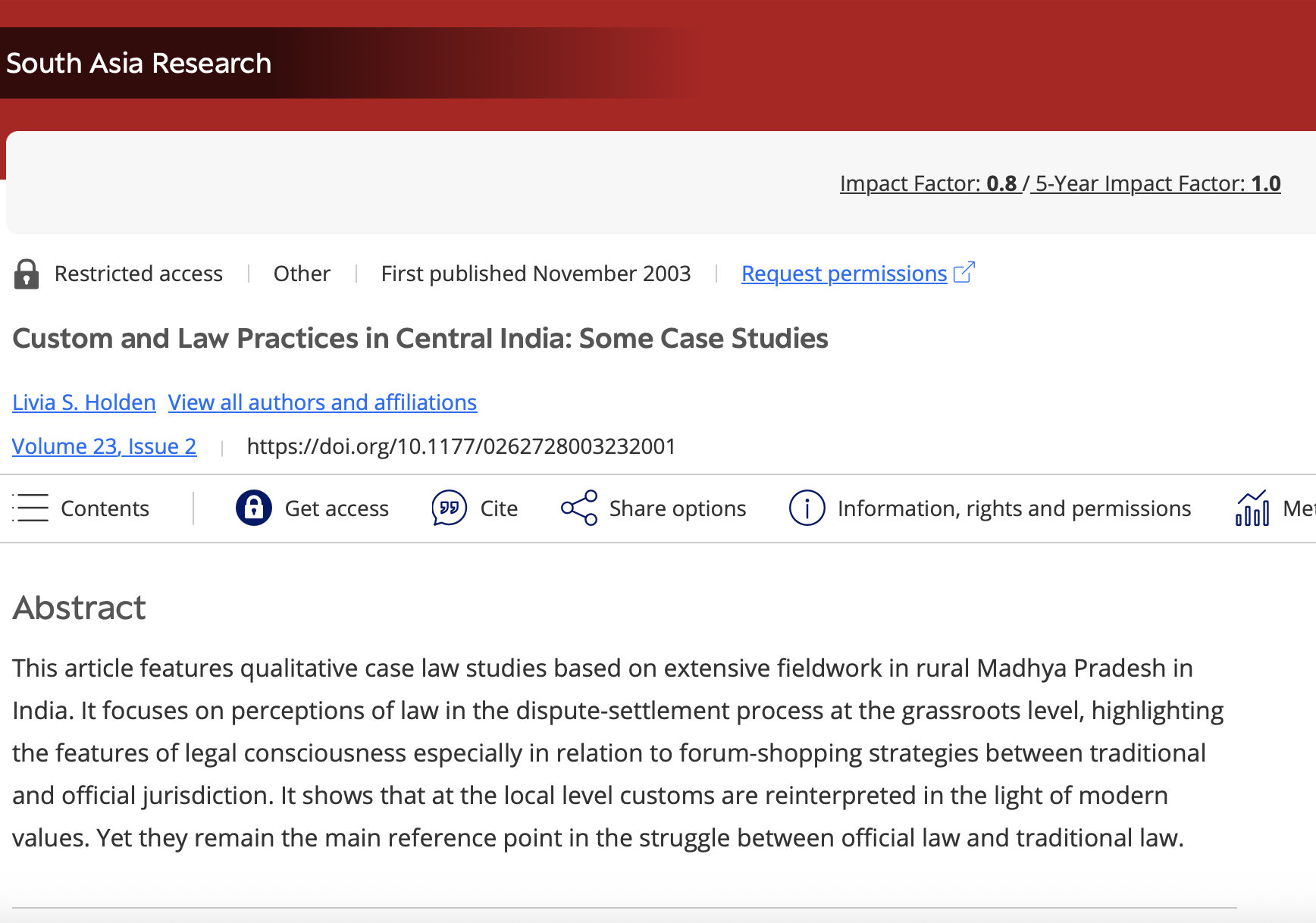This screenshot has width=1316, height=923.
Task: Click the Cite quotation bubble icon
Action: click(x=449, y=508)
